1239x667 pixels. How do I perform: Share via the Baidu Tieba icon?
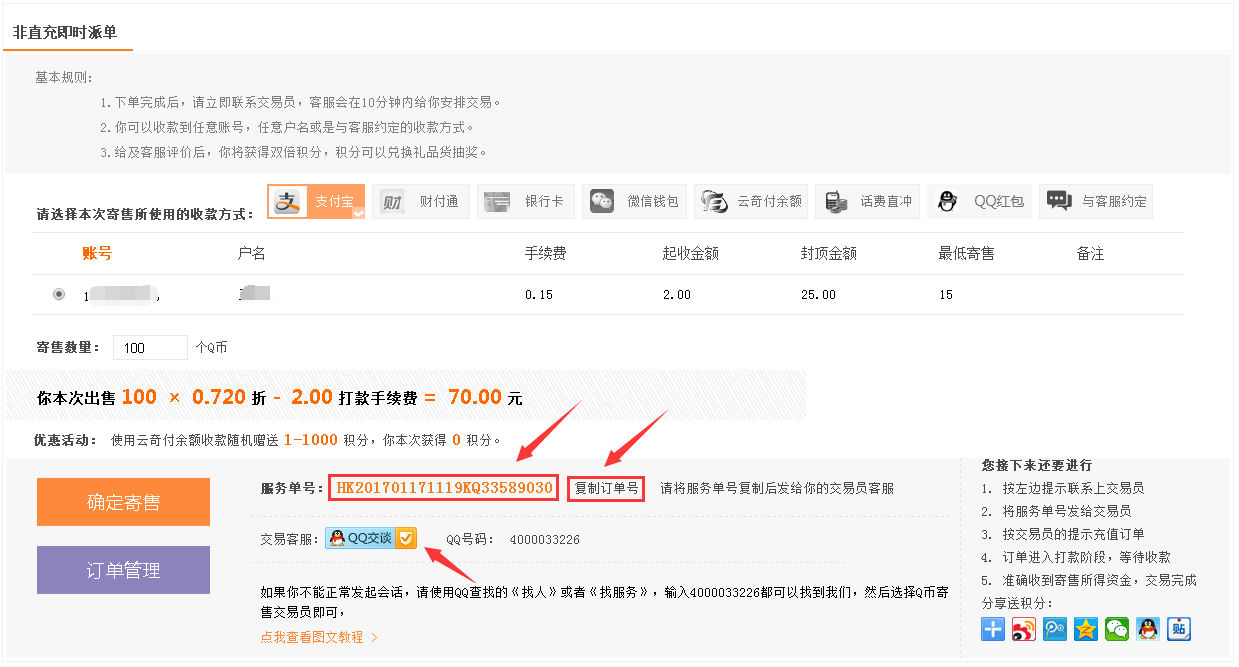(x=1177, y=629)
